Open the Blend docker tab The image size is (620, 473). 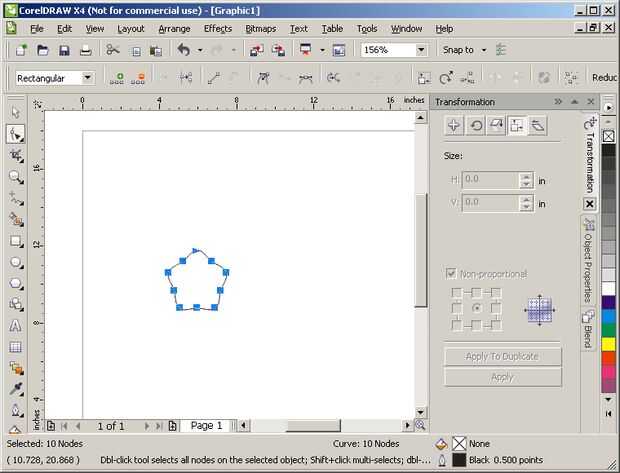pos(588,329)
